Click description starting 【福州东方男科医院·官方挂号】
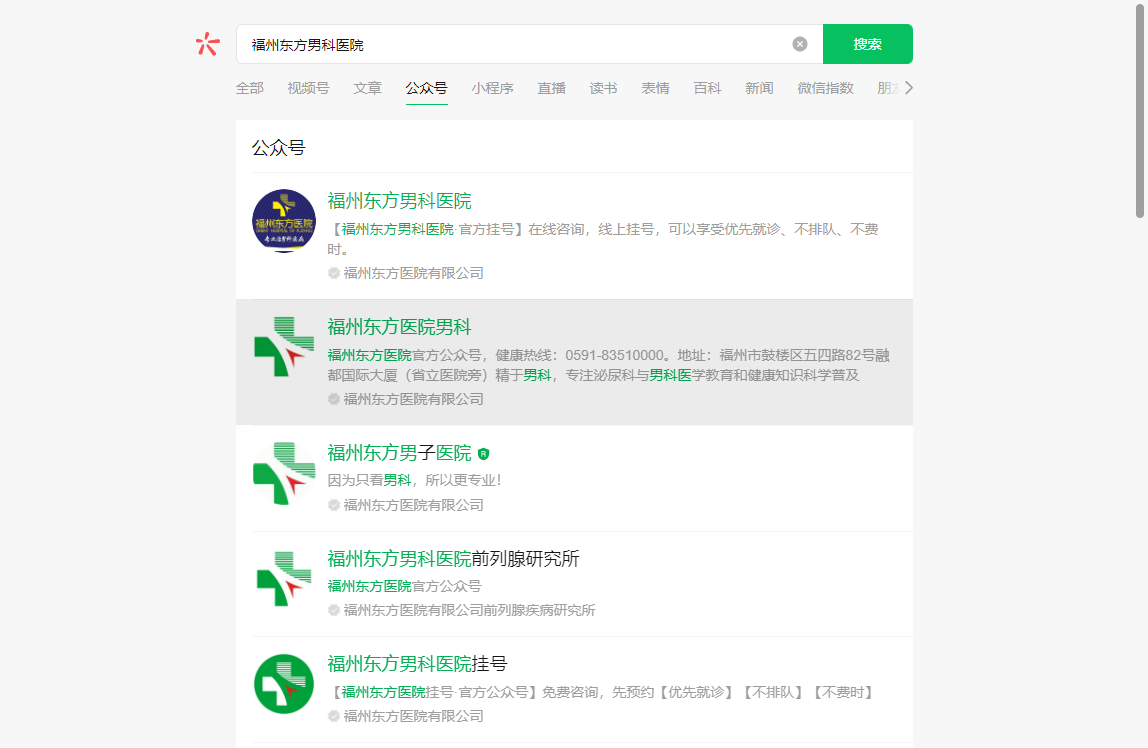1148x748 pixels. pyautogui.click(x=603, y=239)
